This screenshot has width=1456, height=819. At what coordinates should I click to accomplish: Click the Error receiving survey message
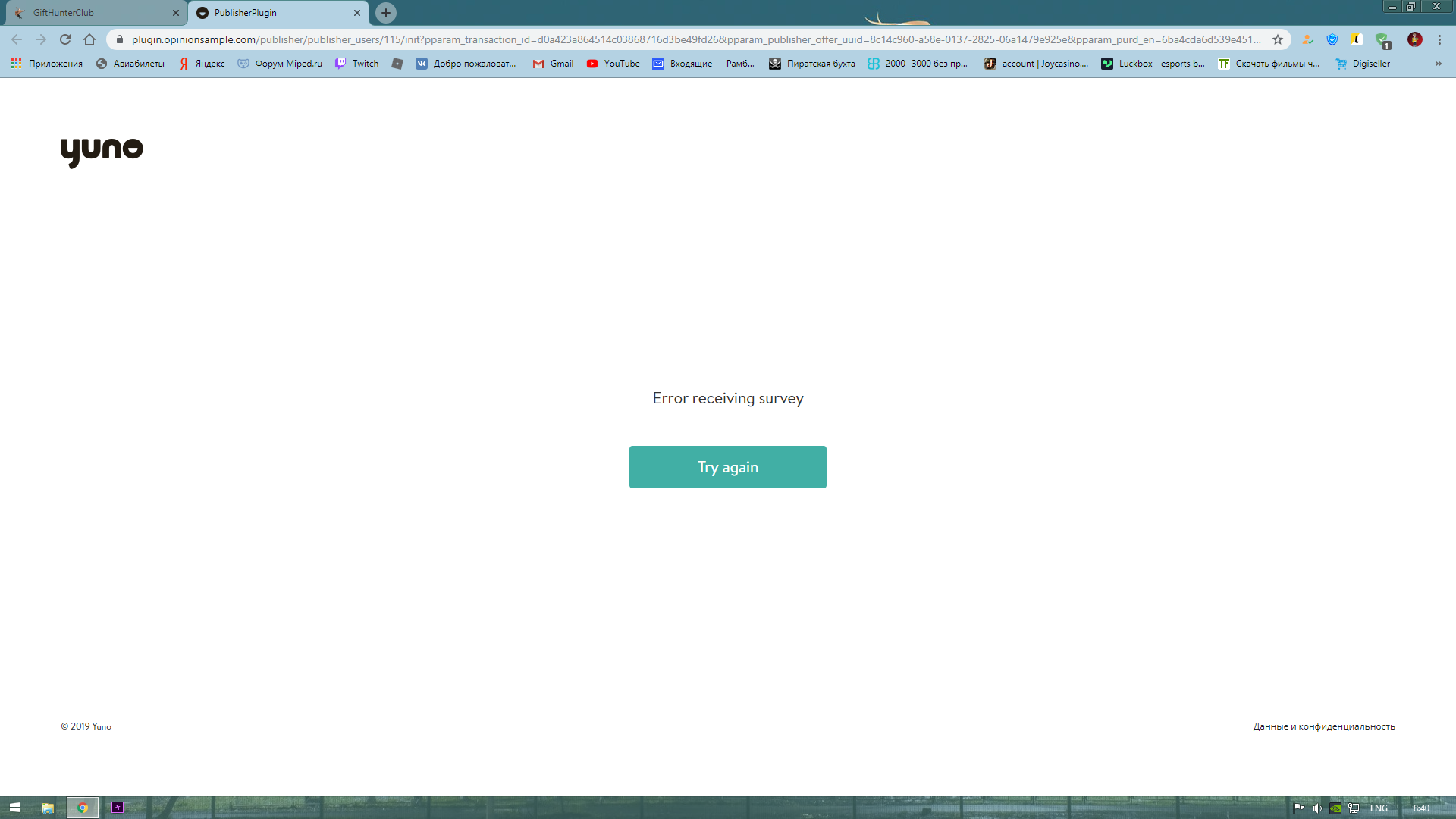click(x=727, y=398)
